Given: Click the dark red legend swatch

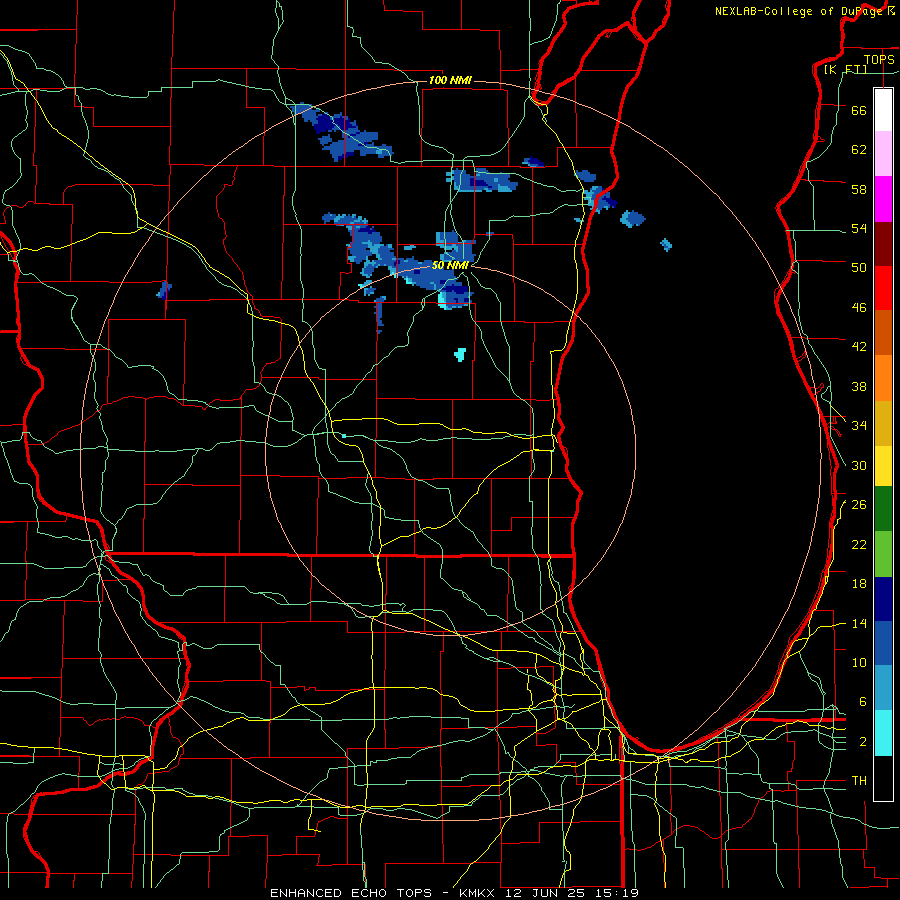Looking at the screenshot, I should tap(883, 243).
